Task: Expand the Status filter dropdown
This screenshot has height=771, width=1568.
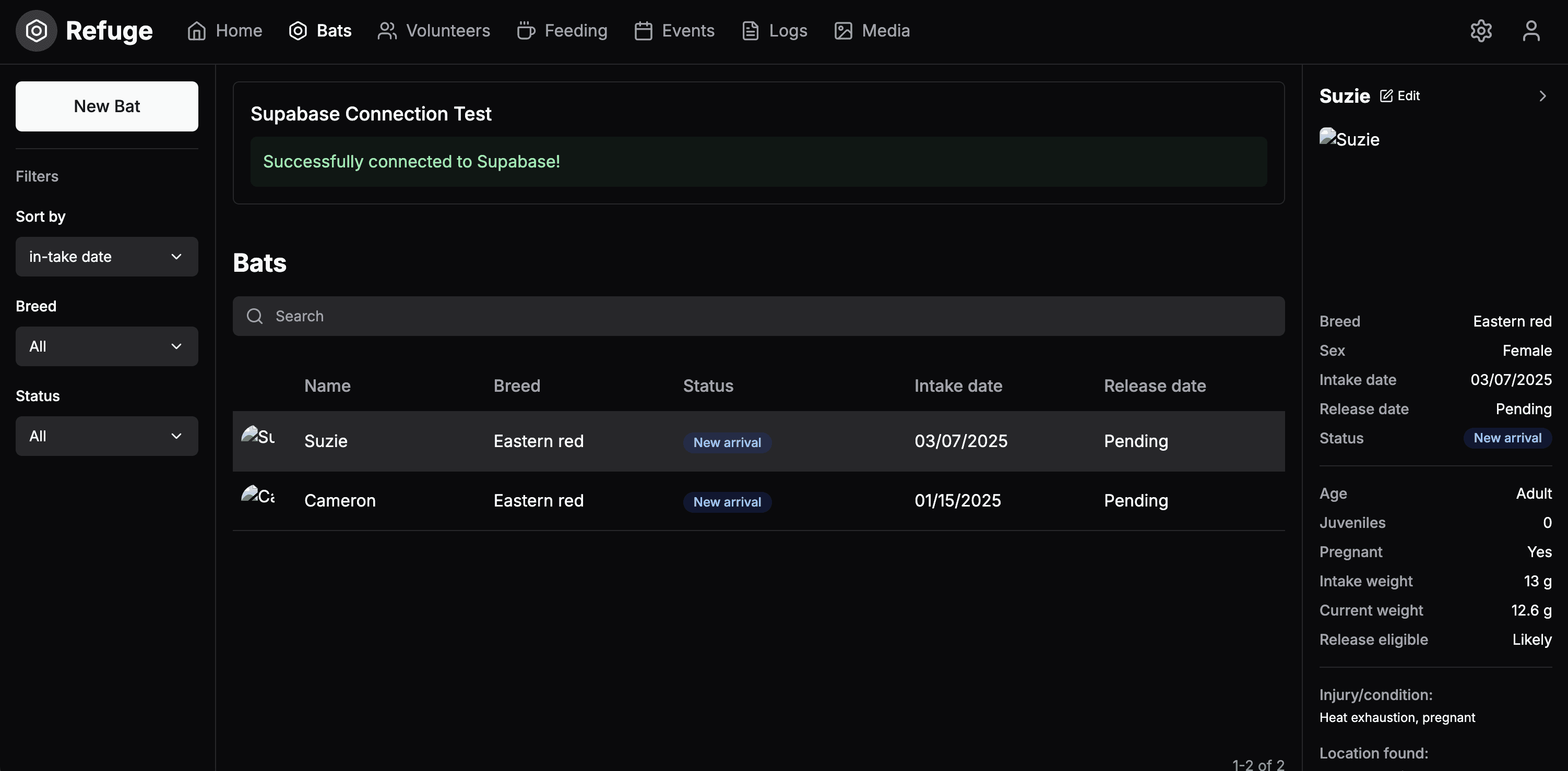Action: point(106,436)
